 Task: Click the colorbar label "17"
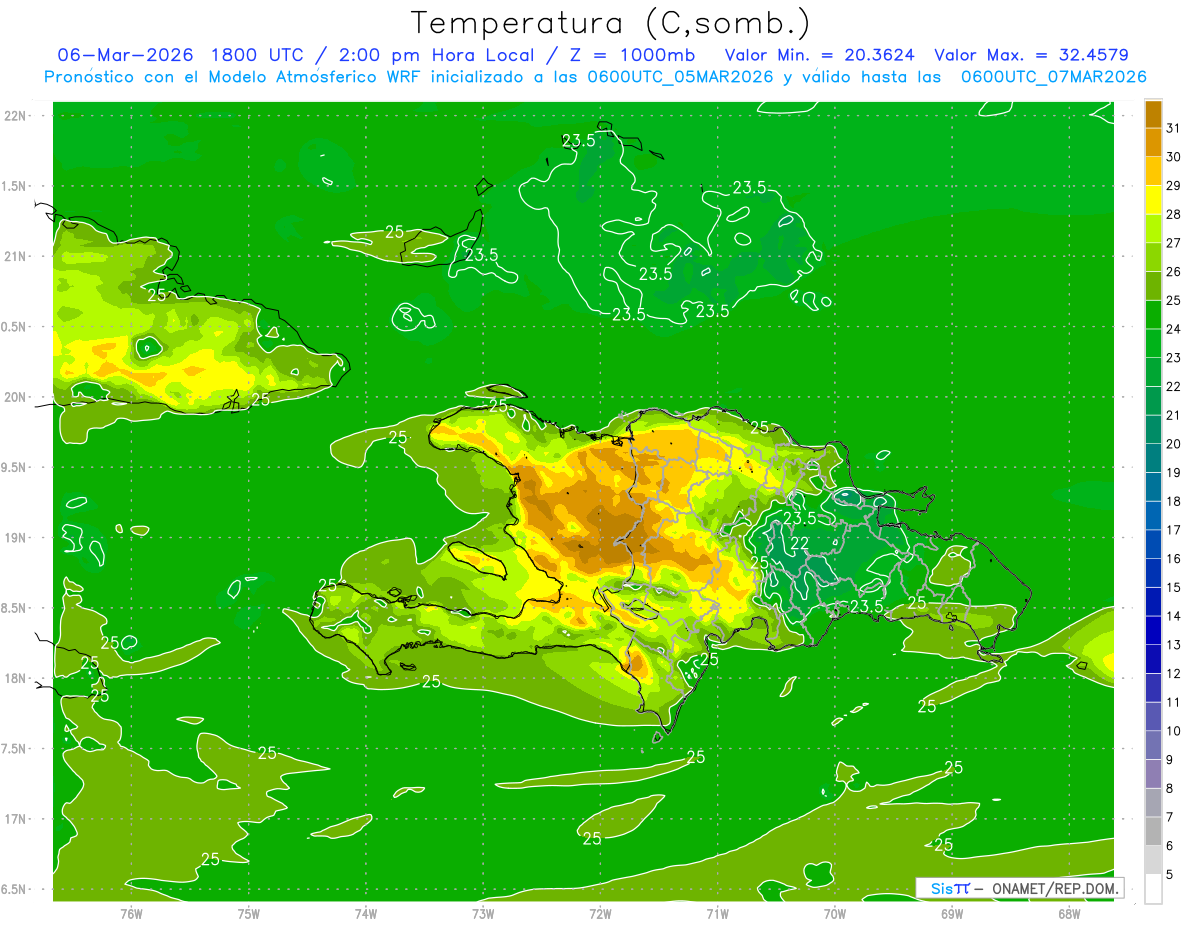click(1174, 530)
